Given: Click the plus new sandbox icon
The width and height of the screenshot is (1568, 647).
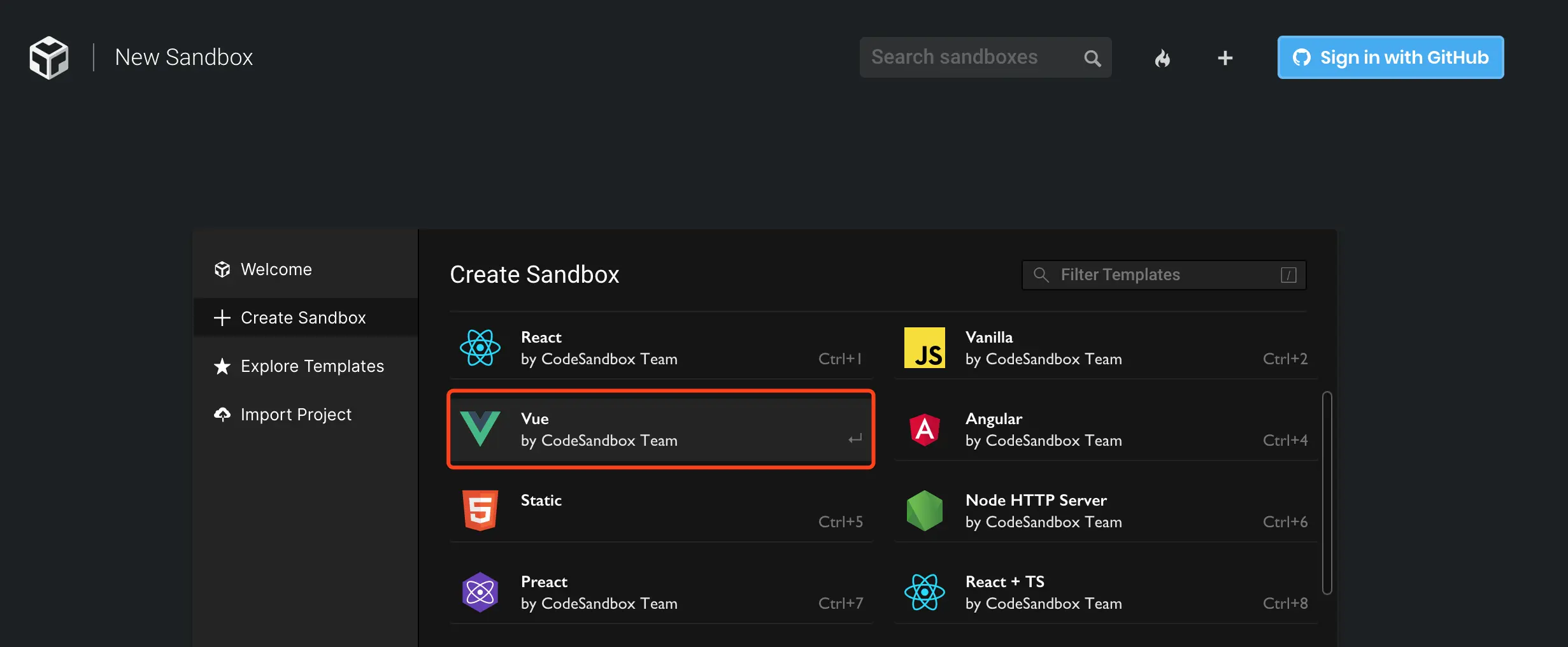Looking at the screenshot, I should (1225, 58).
